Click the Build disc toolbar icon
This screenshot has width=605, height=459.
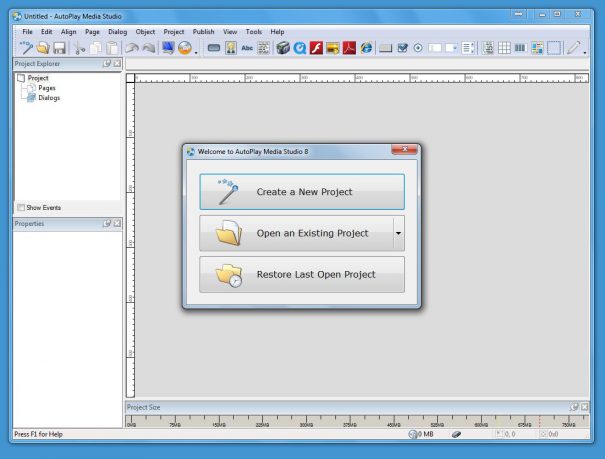click(x=185, y=48)
